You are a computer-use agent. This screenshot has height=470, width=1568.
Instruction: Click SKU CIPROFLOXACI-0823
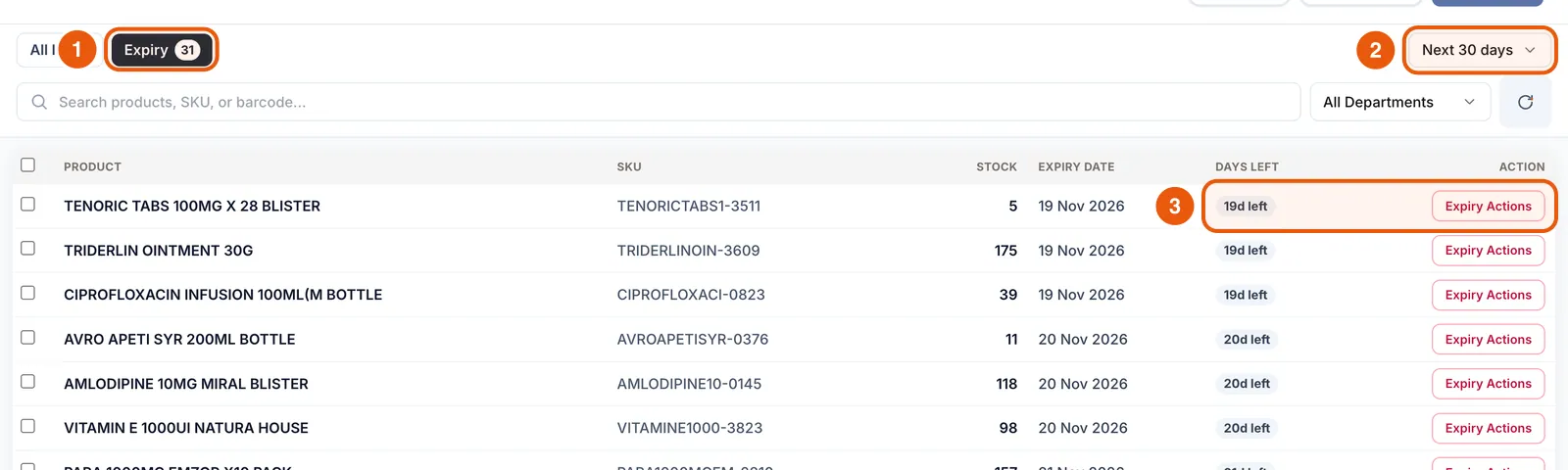point(691,295)
